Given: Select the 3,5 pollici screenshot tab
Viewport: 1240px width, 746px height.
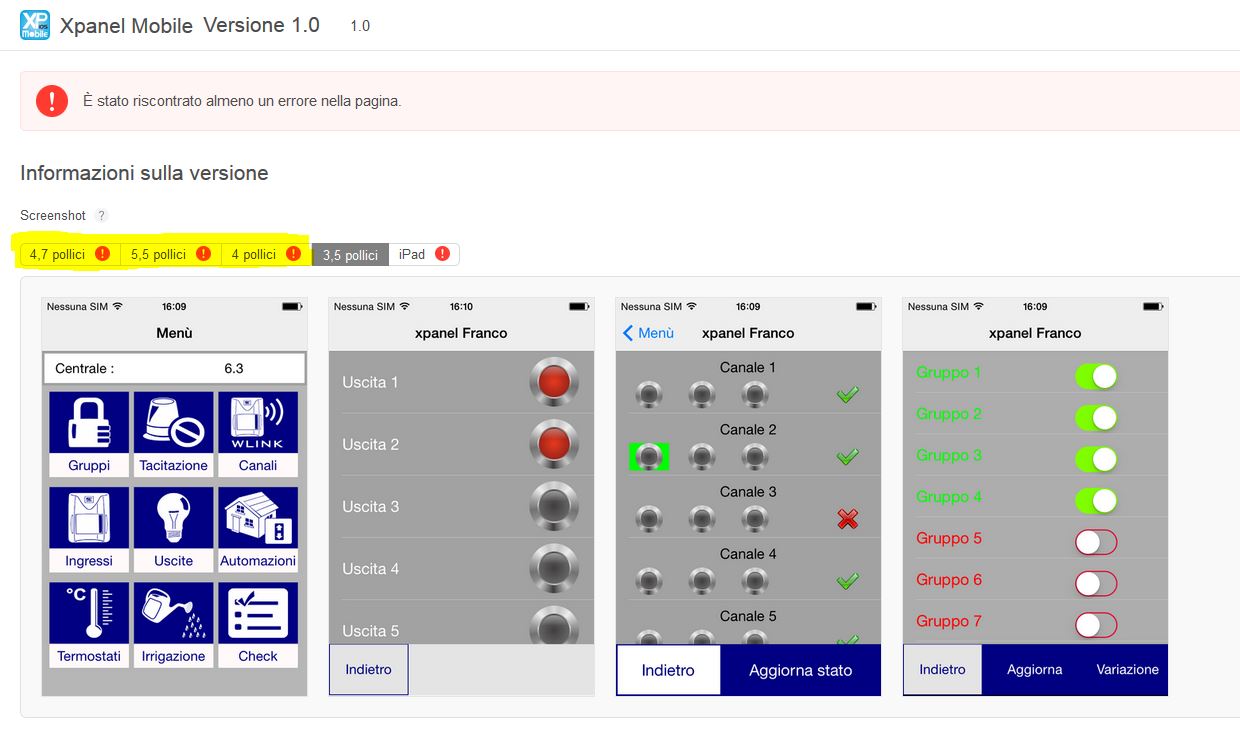Looking at the screenshot, I should [x=350, y=254].
